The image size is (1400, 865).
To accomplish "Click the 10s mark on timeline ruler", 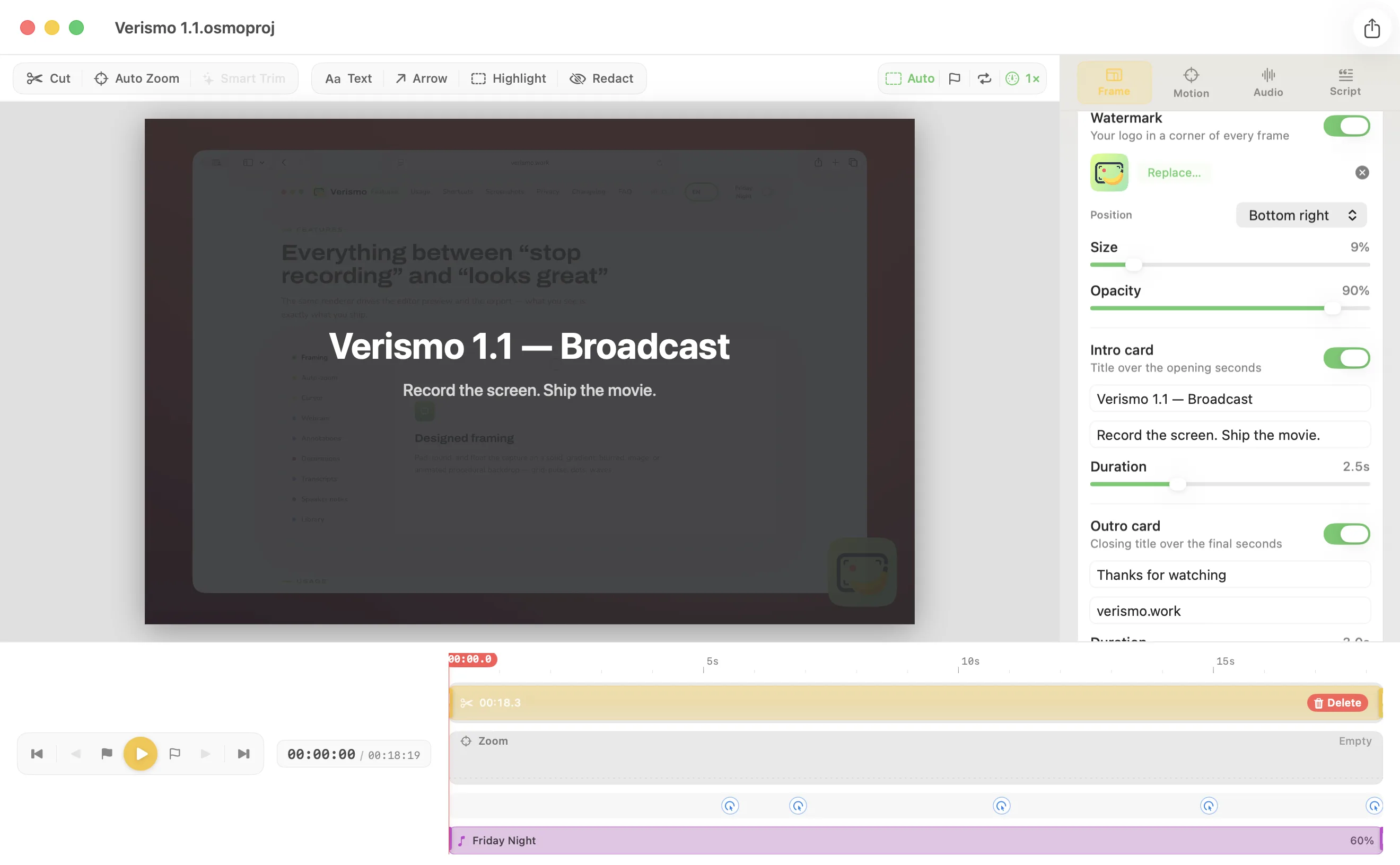I will pyautogui.click(x=970, y=661).
